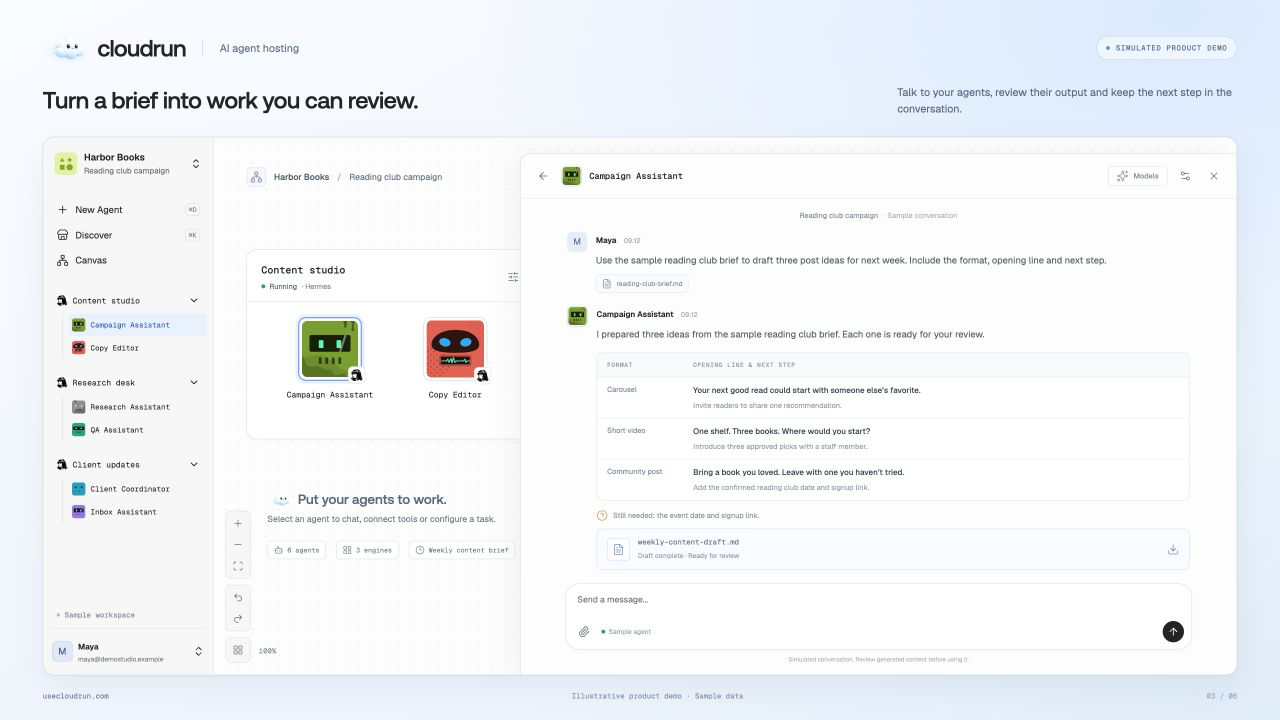1280x720 pixels.
Task: Focus the Send a message field
Action: [878, 600]
